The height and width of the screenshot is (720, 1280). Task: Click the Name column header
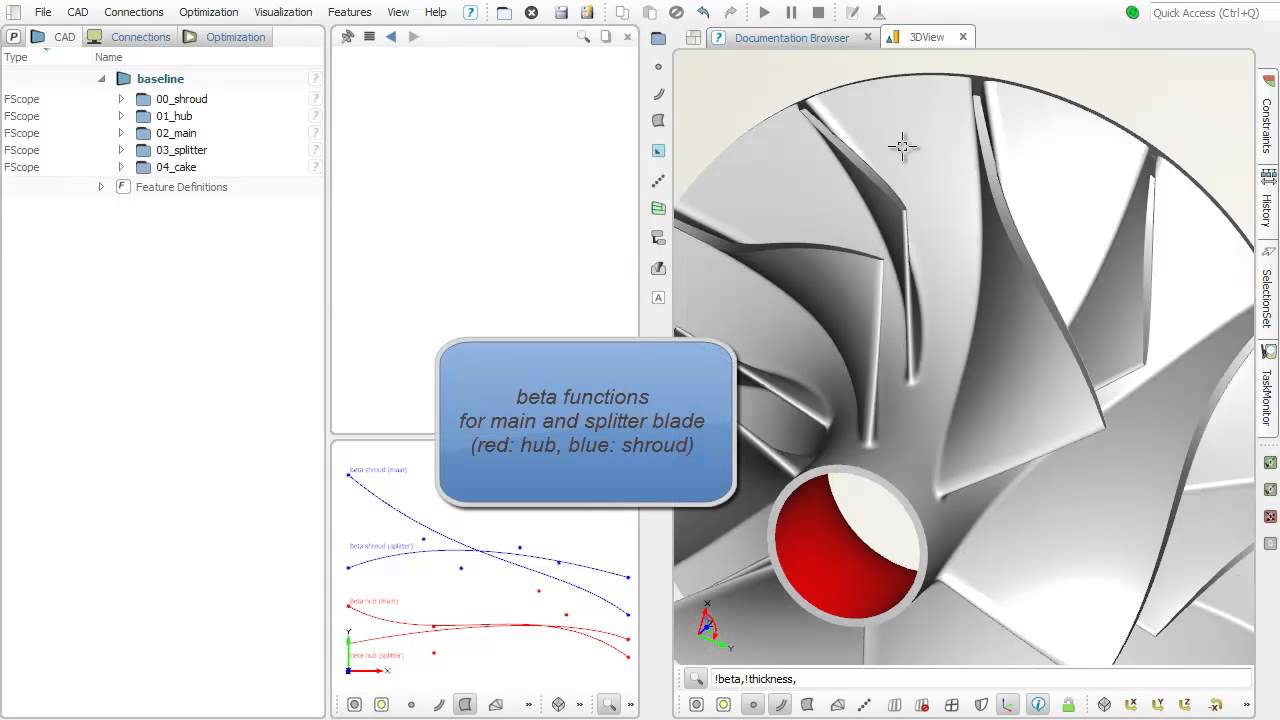(109, 57)
